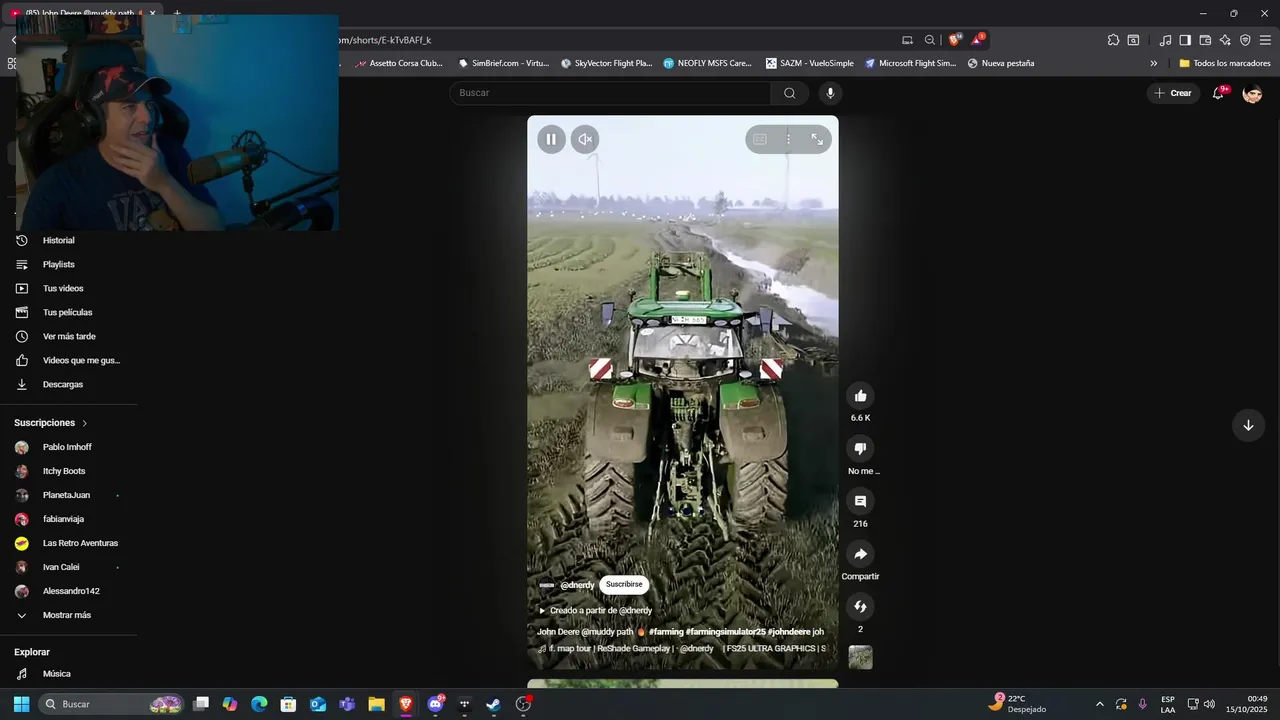Open Discord from the taskbar
1280x720 pixels.
[435, 704]
